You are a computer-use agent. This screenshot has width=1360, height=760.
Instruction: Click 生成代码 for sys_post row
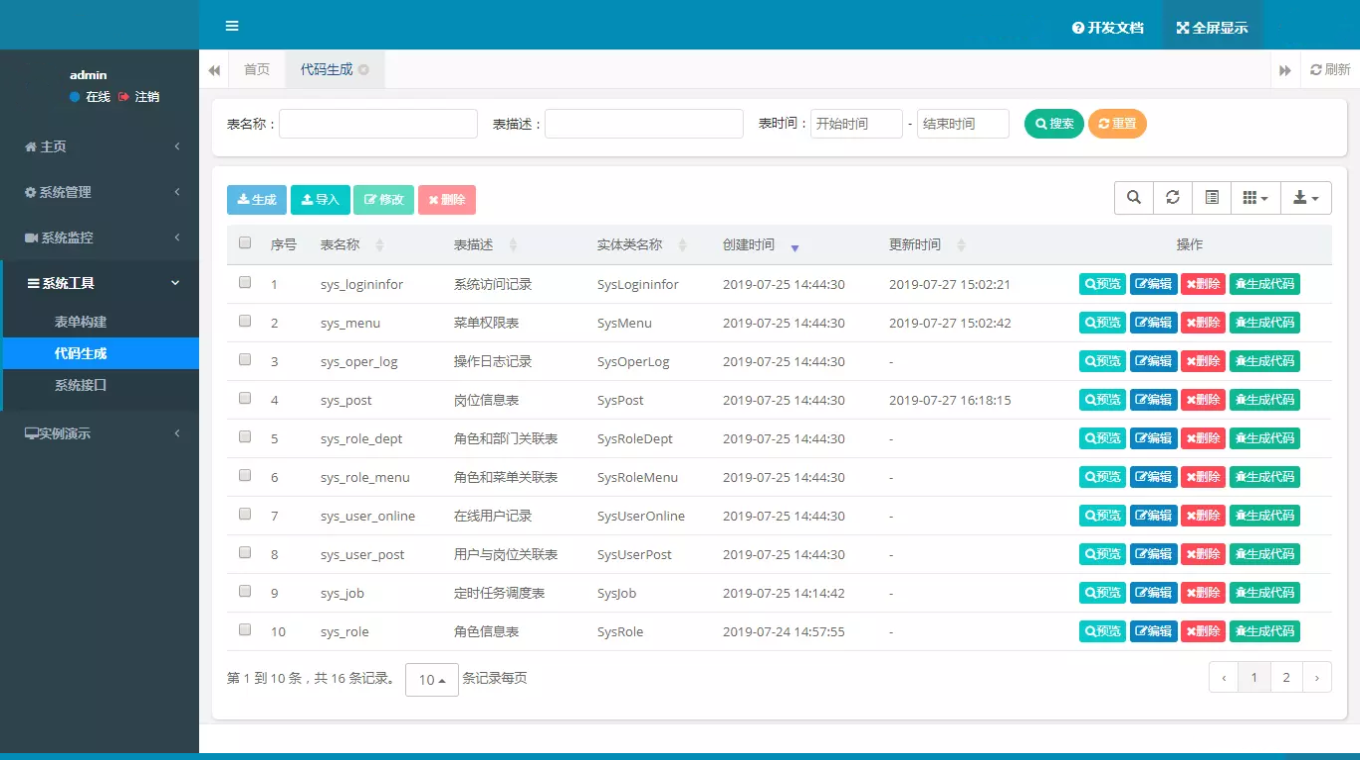[1265, 399]
